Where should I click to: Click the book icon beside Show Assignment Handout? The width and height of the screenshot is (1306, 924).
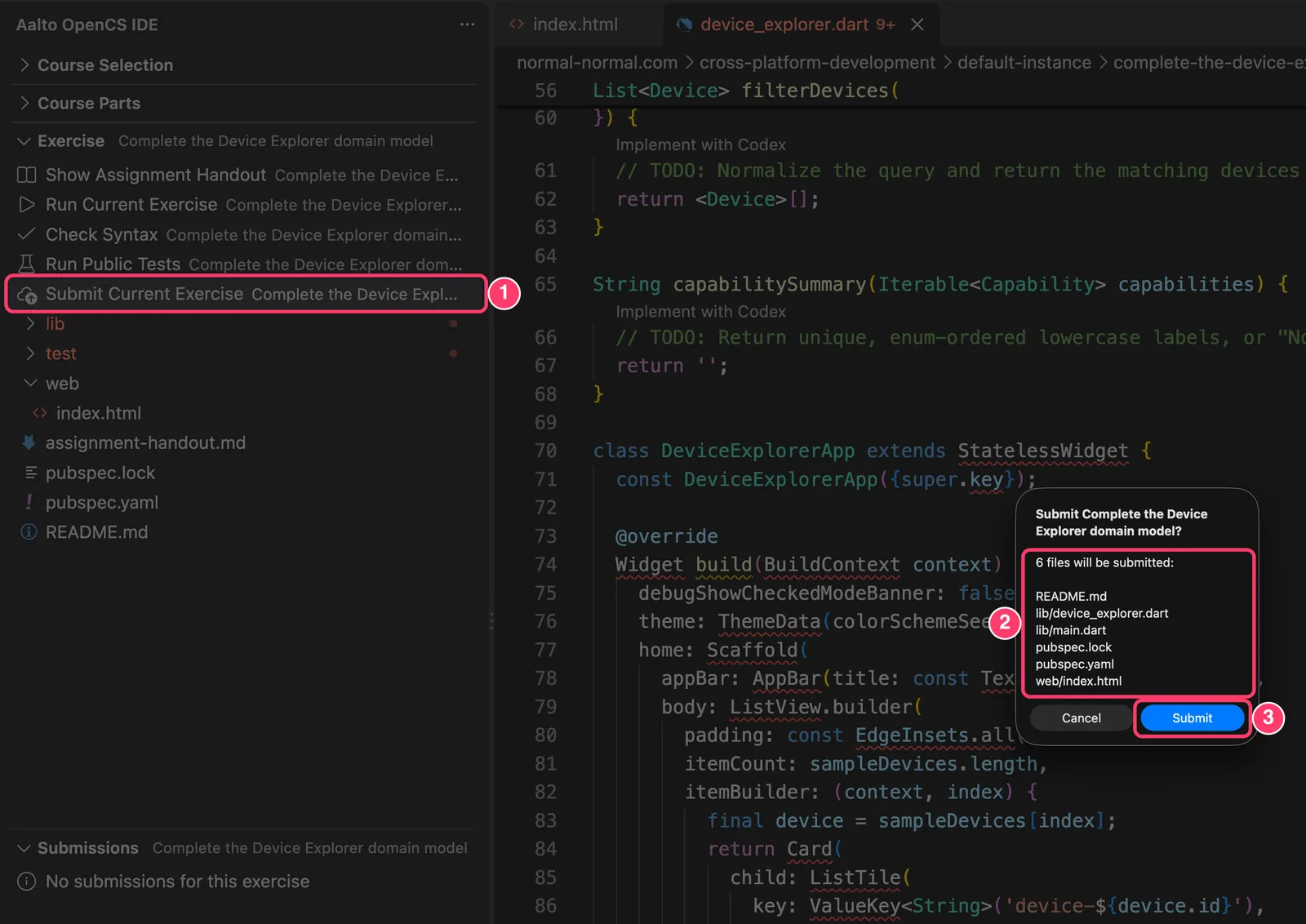pos(27,175)
